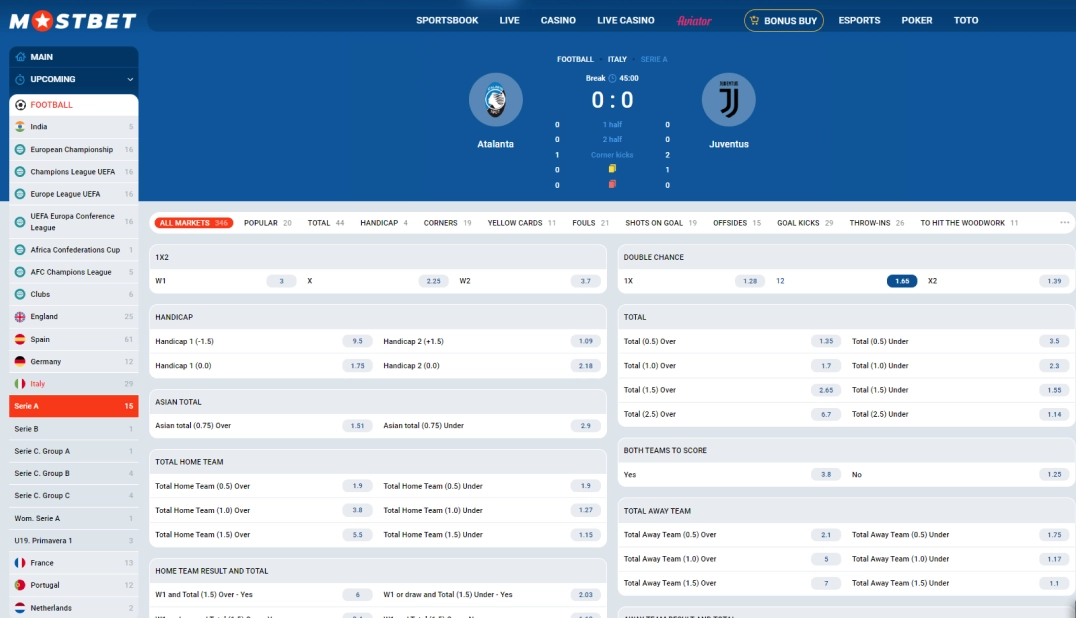Screen dimensions: 1076x618
Task: Open Serie C. Group A row
Action: coord(73,451)
